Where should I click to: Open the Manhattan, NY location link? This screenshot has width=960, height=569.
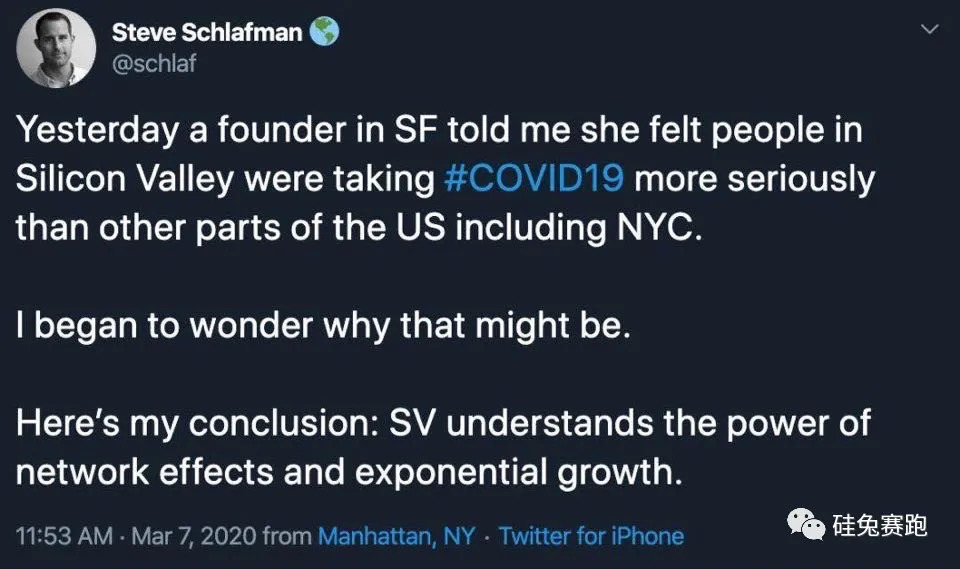point(396,536)
